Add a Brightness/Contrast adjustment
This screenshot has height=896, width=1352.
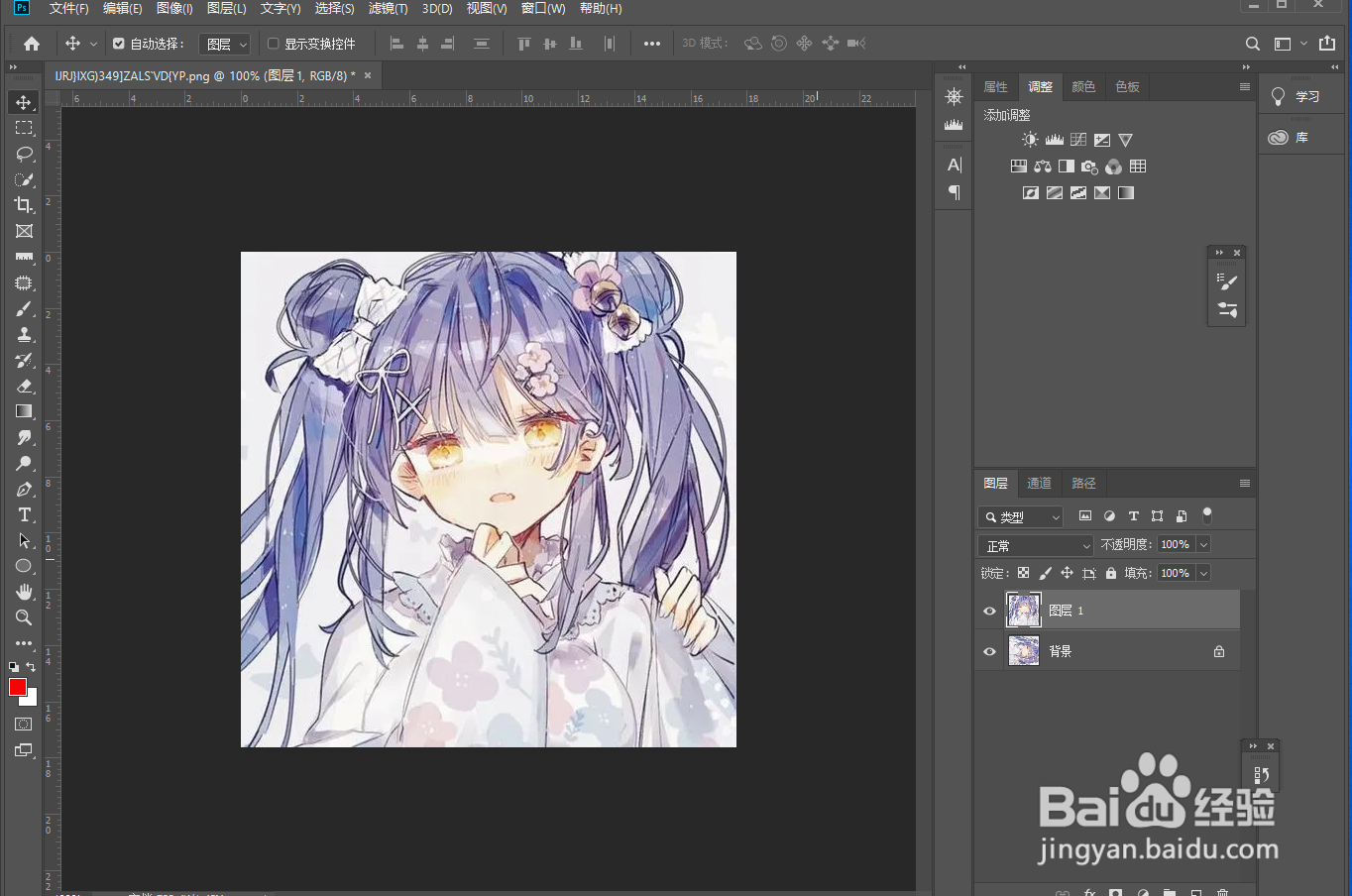1030,140
